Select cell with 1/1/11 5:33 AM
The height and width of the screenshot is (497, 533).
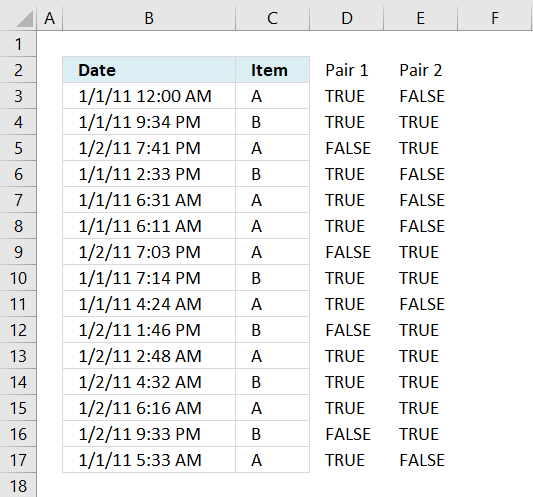click(149, 460)
